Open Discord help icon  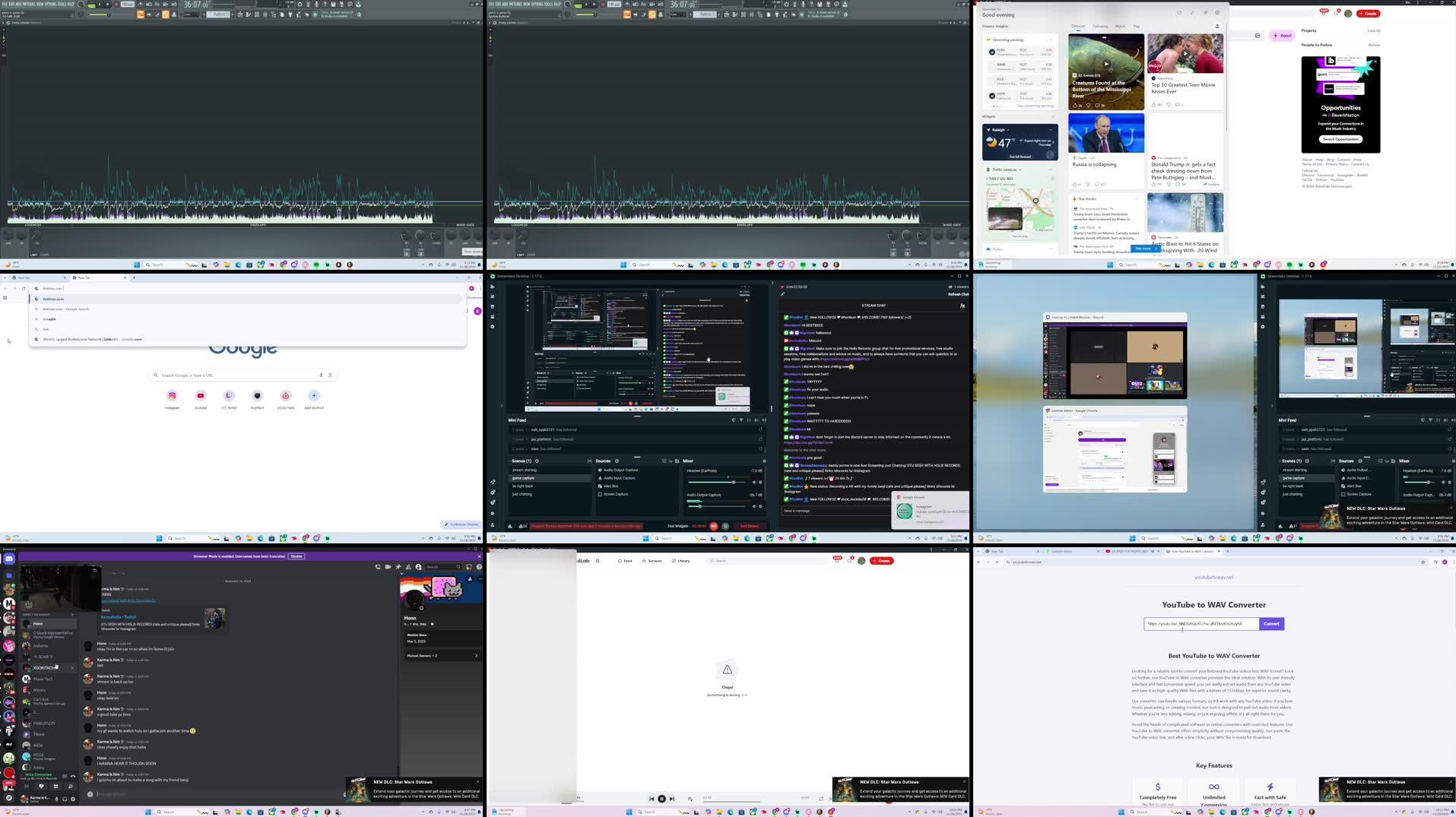point(478,567)
